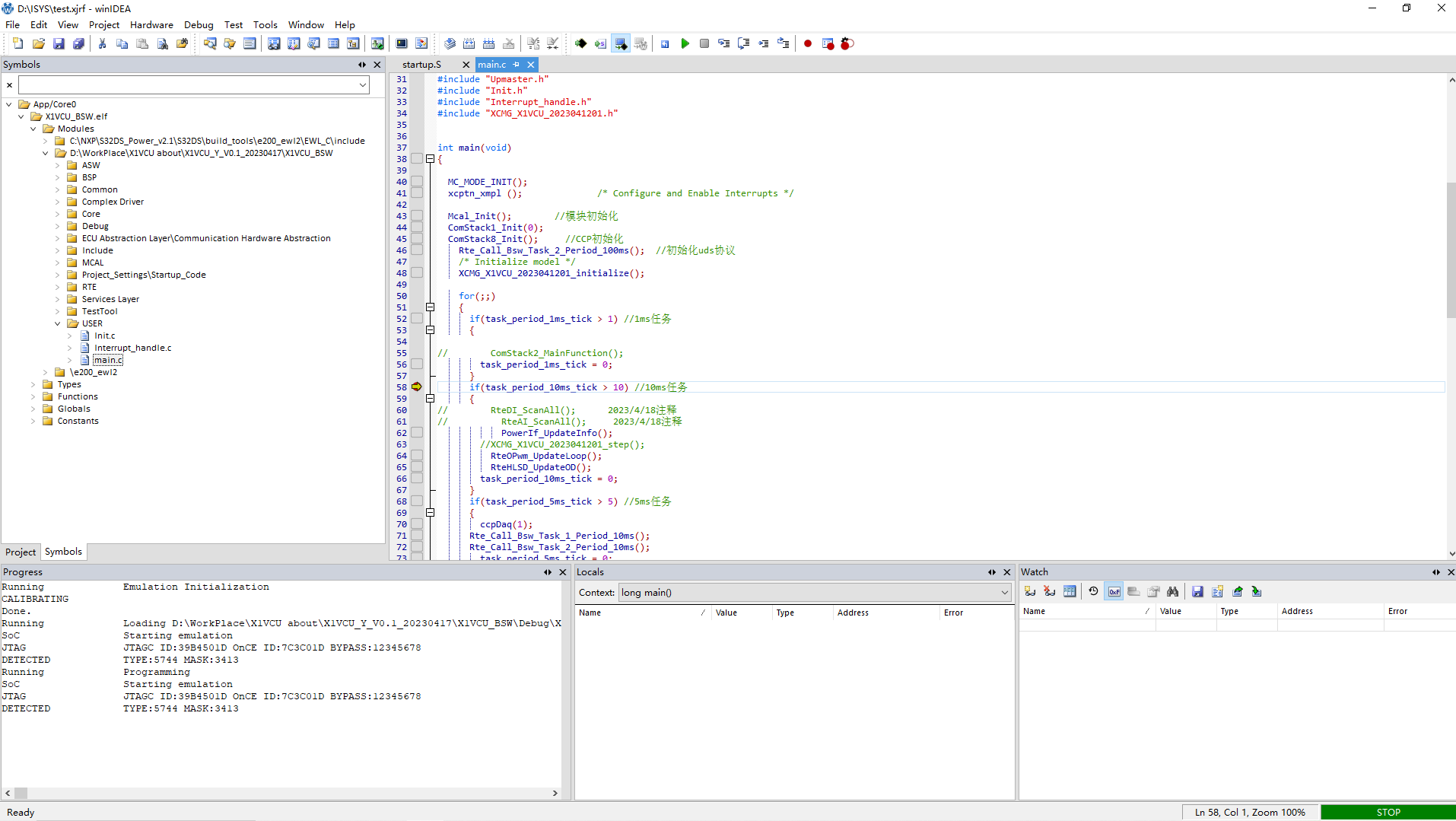The width and height of the screenshot is (1456, 821).
Task: Toggle breakpoint box at line 68
Action: click(417, 501)
